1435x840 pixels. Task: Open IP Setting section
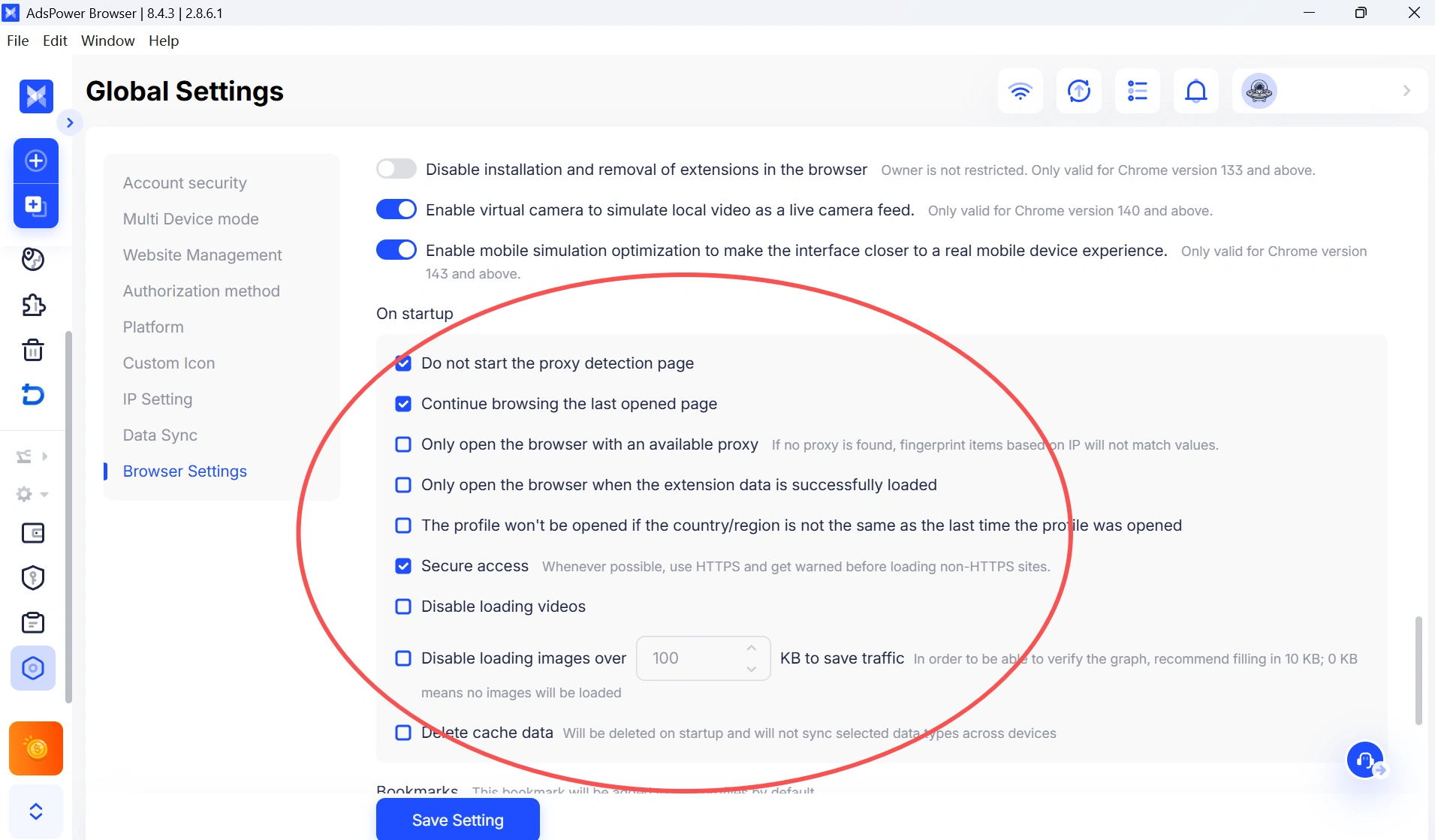pyautogui.click(x=158, y=399)
